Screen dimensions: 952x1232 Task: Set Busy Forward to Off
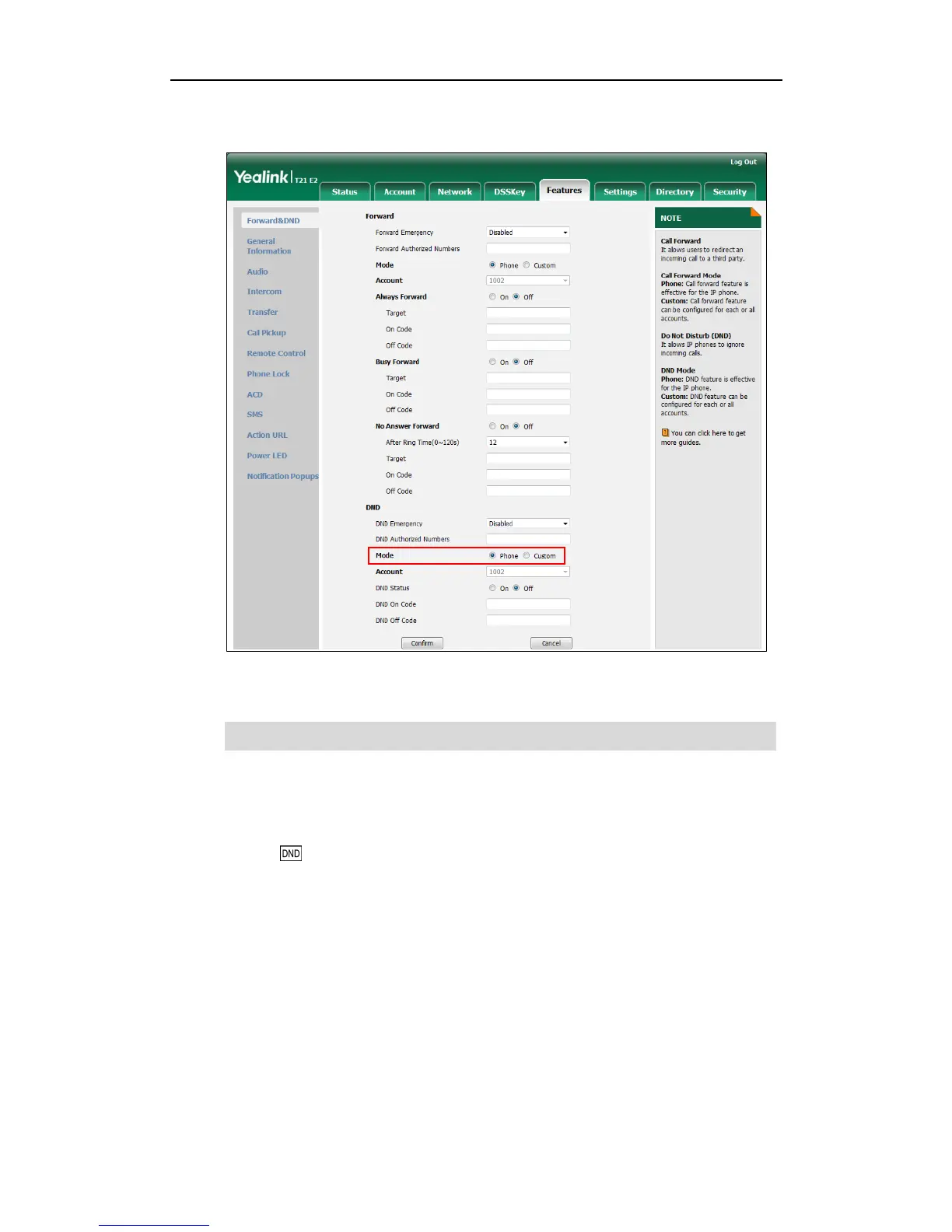516,362
